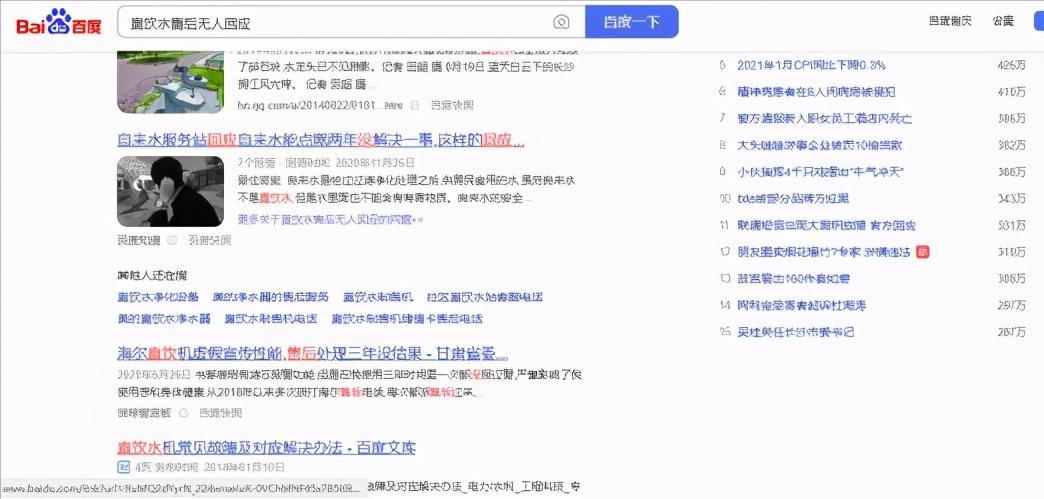Open the hot search item ranked 14

(802, 305)
